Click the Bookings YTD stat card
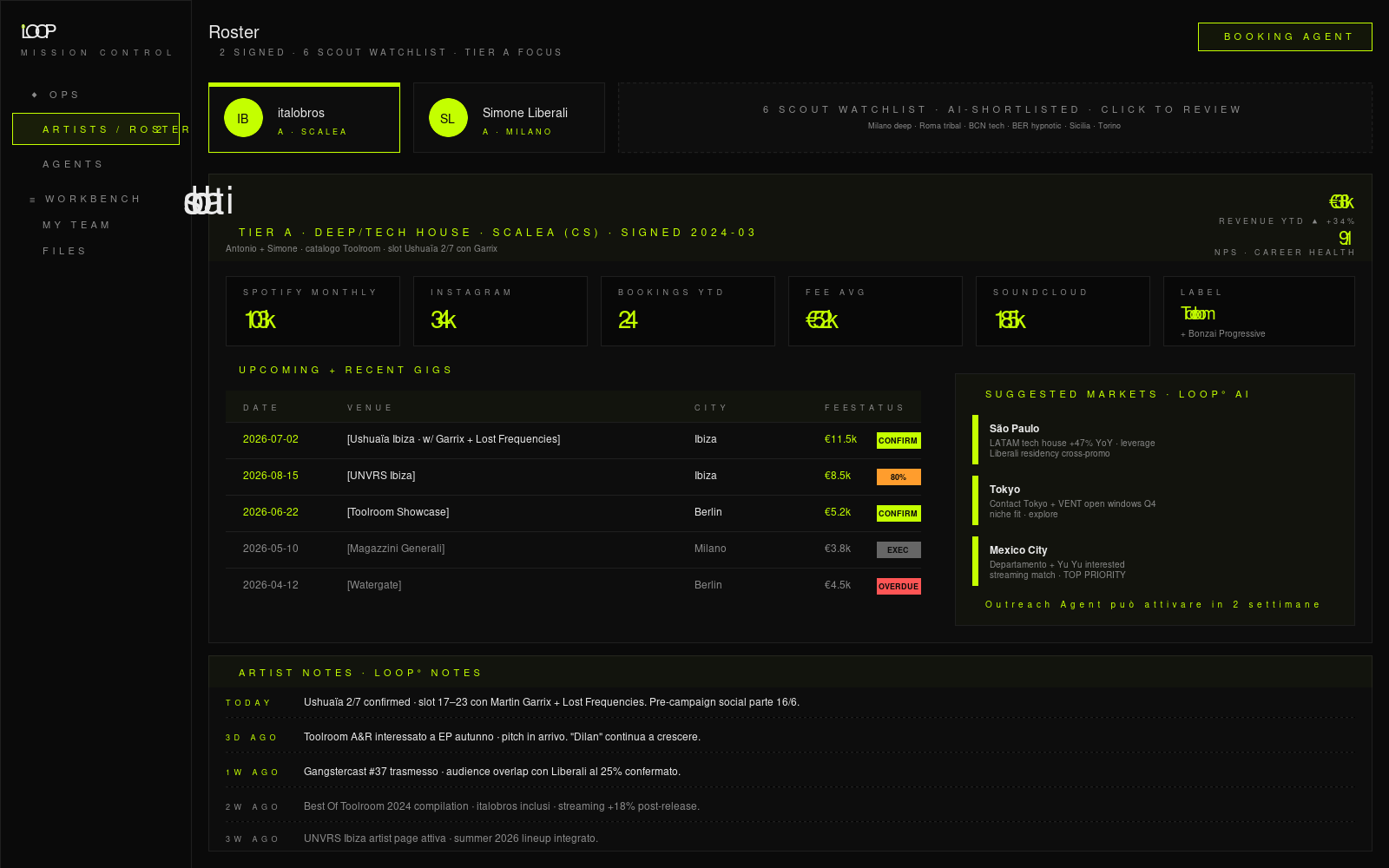The image size is (1389, 868). 688,311
